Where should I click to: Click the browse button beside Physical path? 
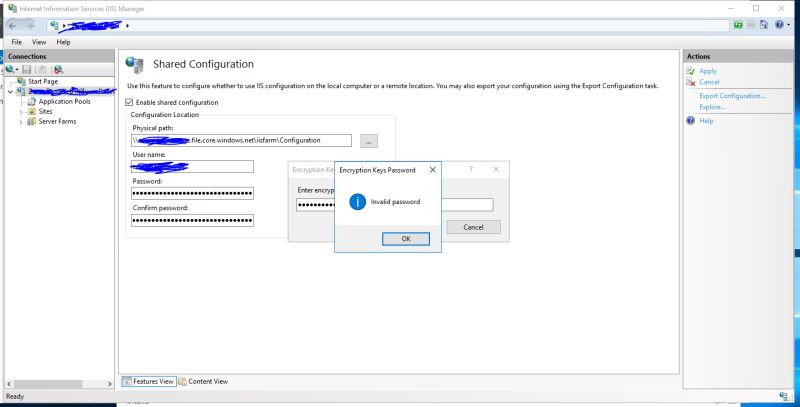369,141
